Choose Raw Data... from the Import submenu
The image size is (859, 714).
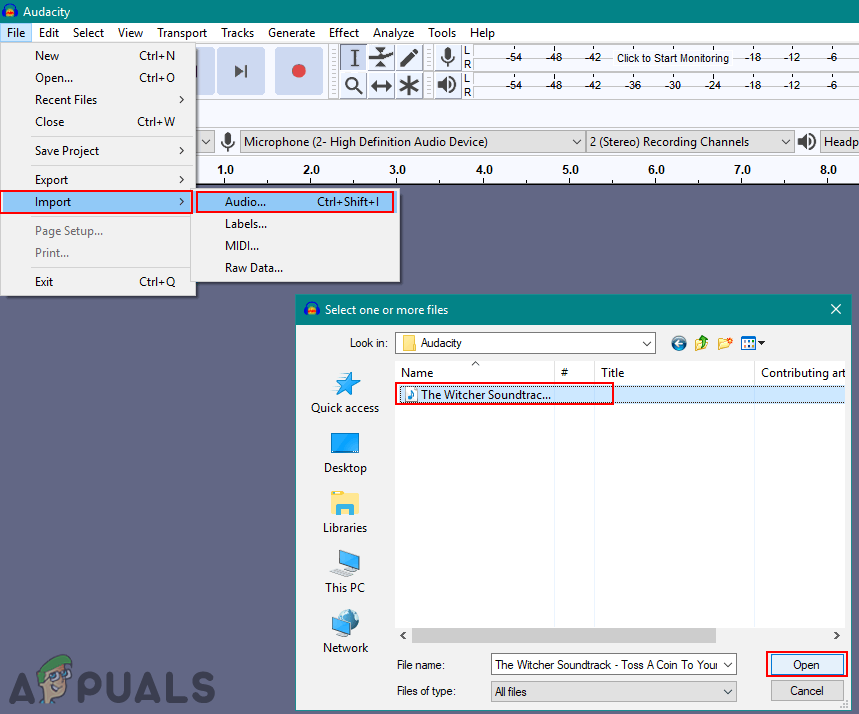[x=295, y=268]
